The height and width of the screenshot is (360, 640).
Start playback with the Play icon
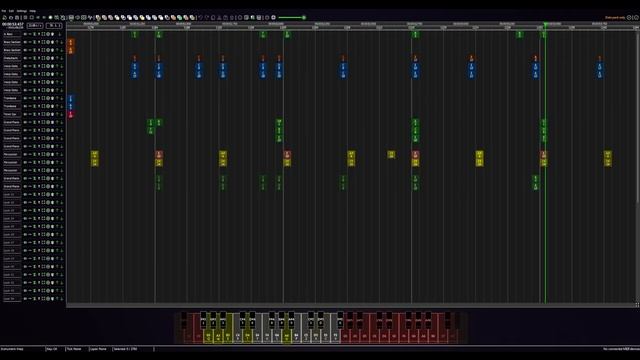tap(25, 18)
